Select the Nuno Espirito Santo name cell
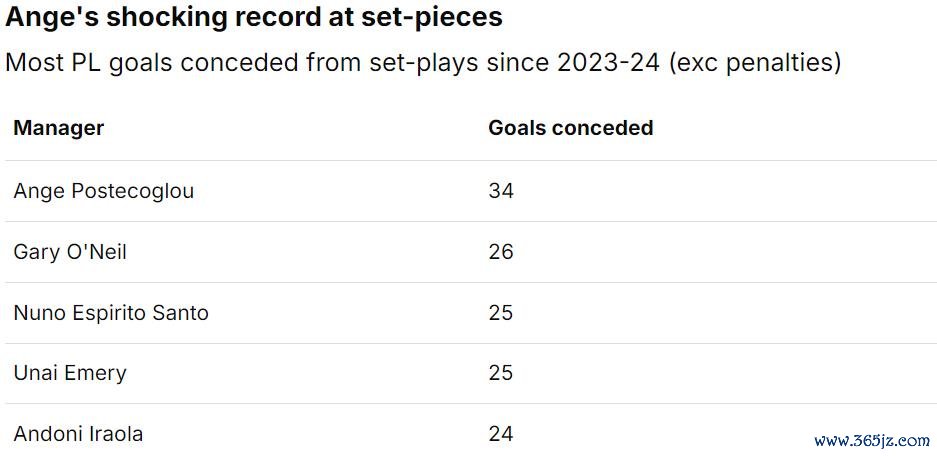This screenshot has height=456, width=937. click(111, 313)
